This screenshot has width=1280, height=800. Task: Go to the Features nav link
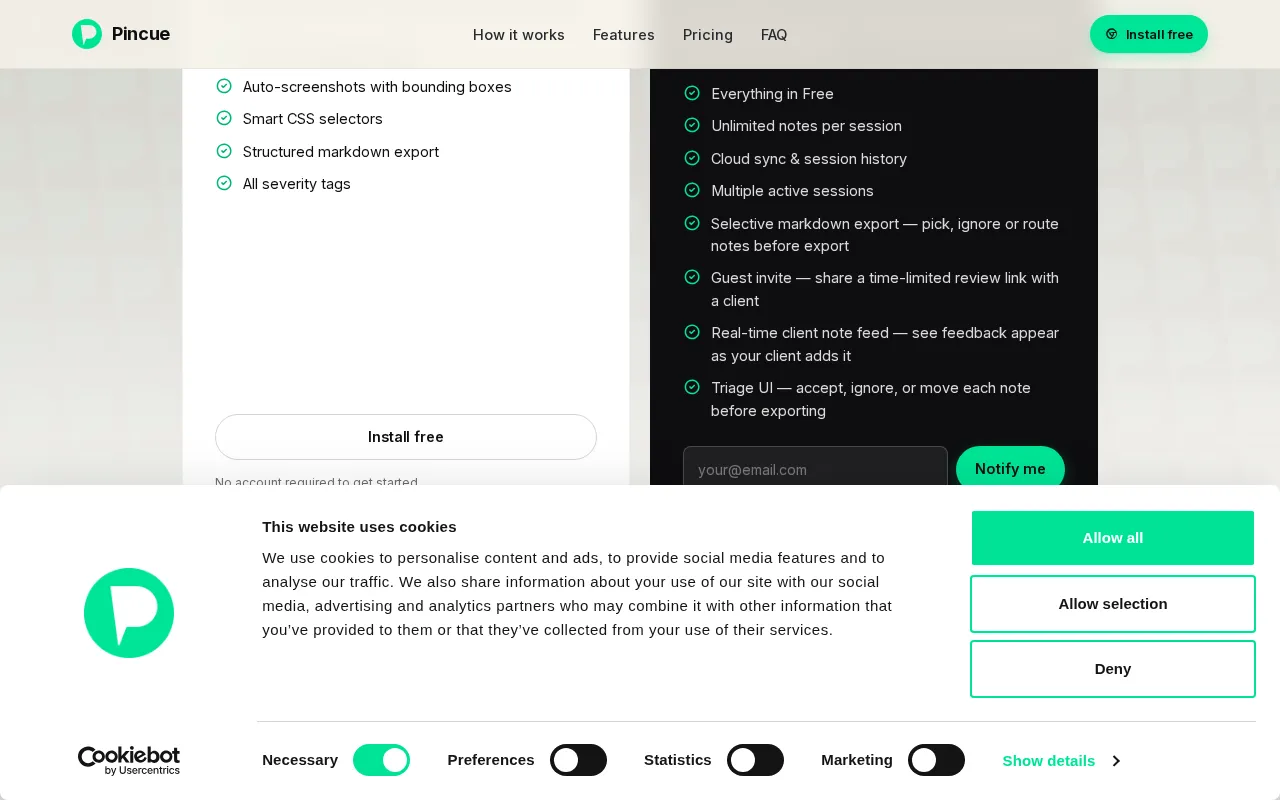[x=624, y=35]
